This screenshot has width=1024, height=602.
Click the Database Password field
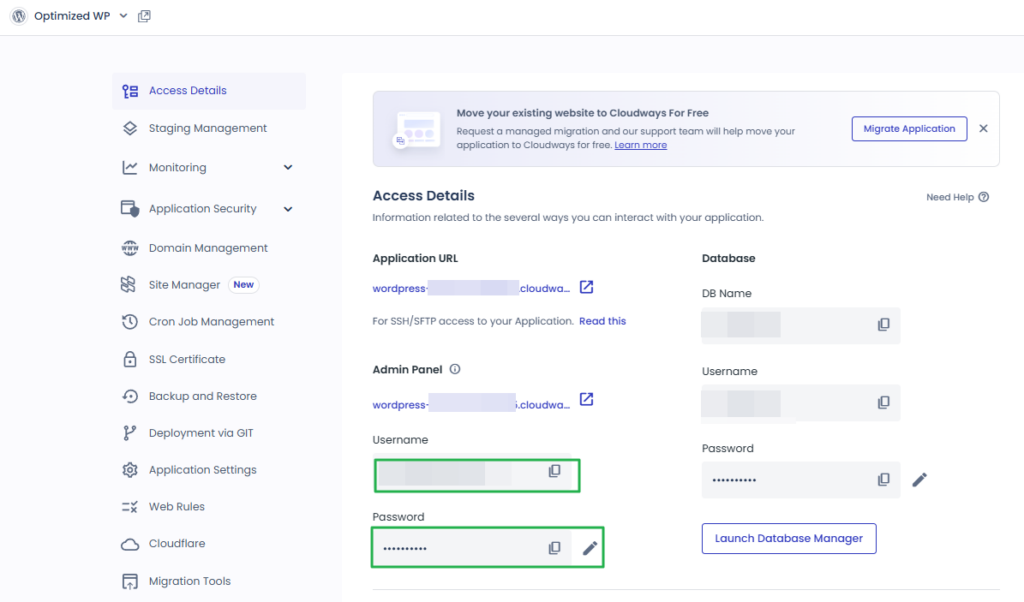801,480
